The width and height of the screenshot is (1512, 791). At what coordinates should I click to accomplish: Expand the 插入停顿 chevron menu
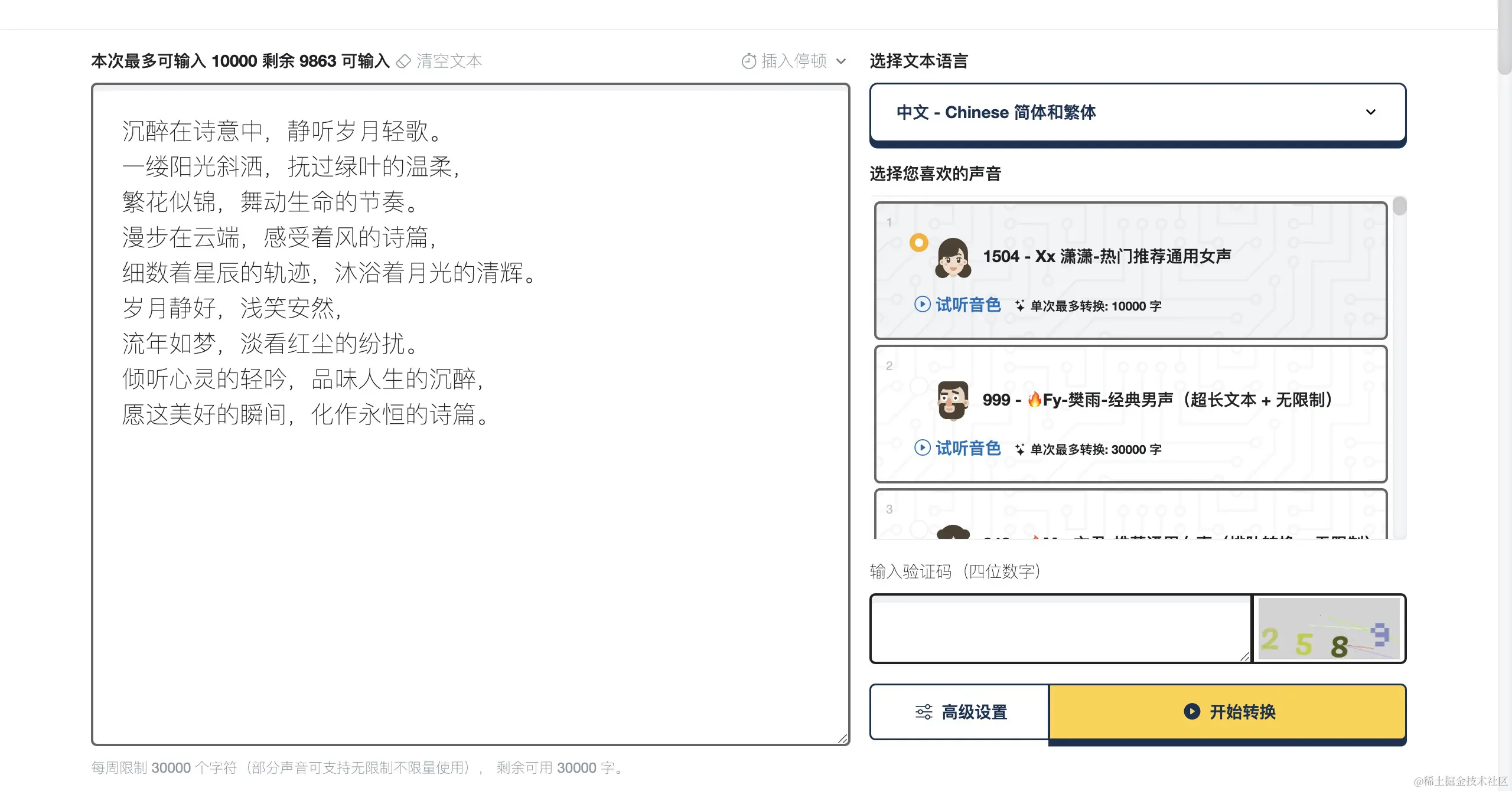[842, 61]
